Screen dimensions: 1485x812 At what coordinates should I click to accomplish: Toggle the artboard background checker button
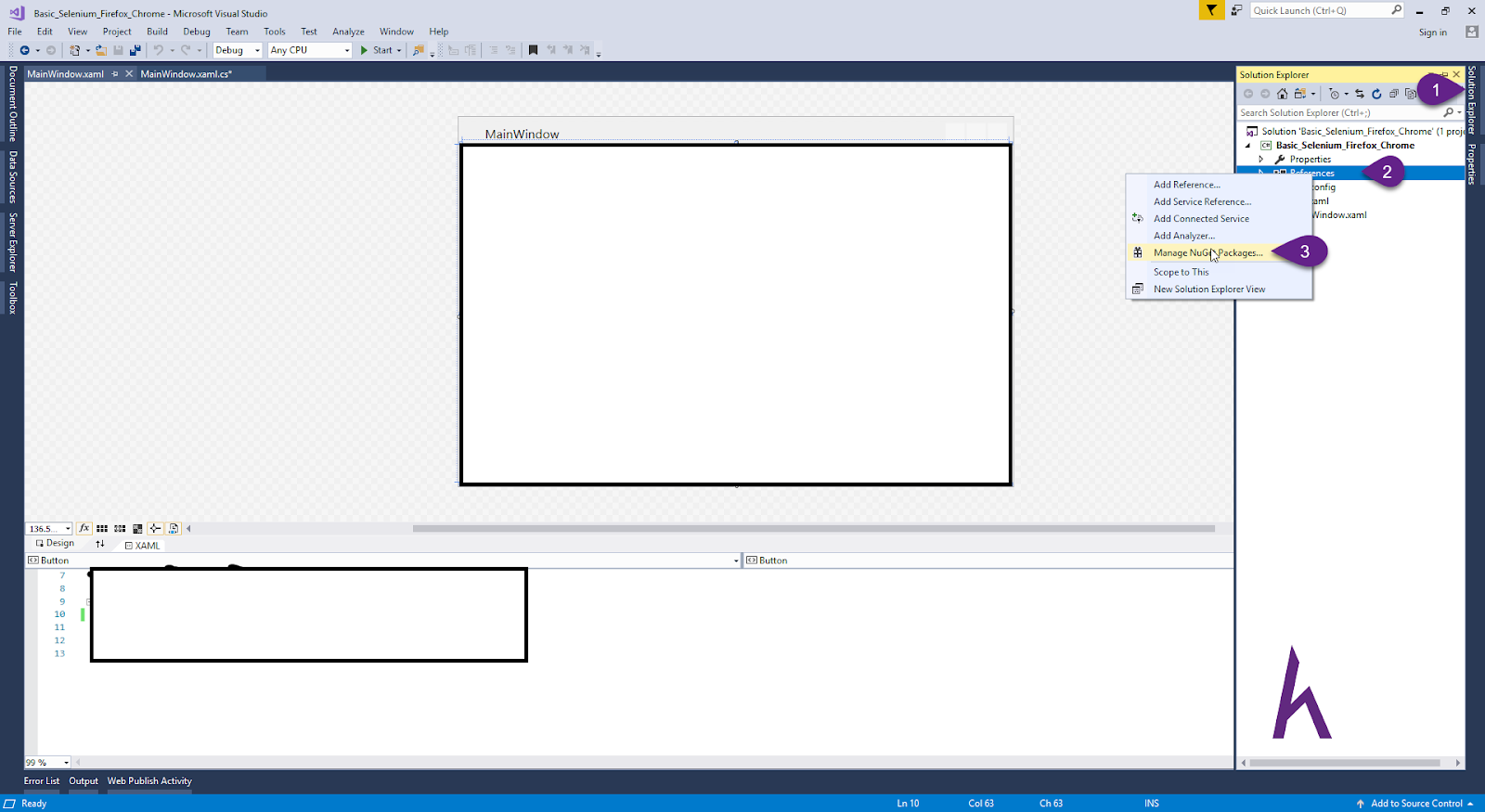[x=137, y=528]
